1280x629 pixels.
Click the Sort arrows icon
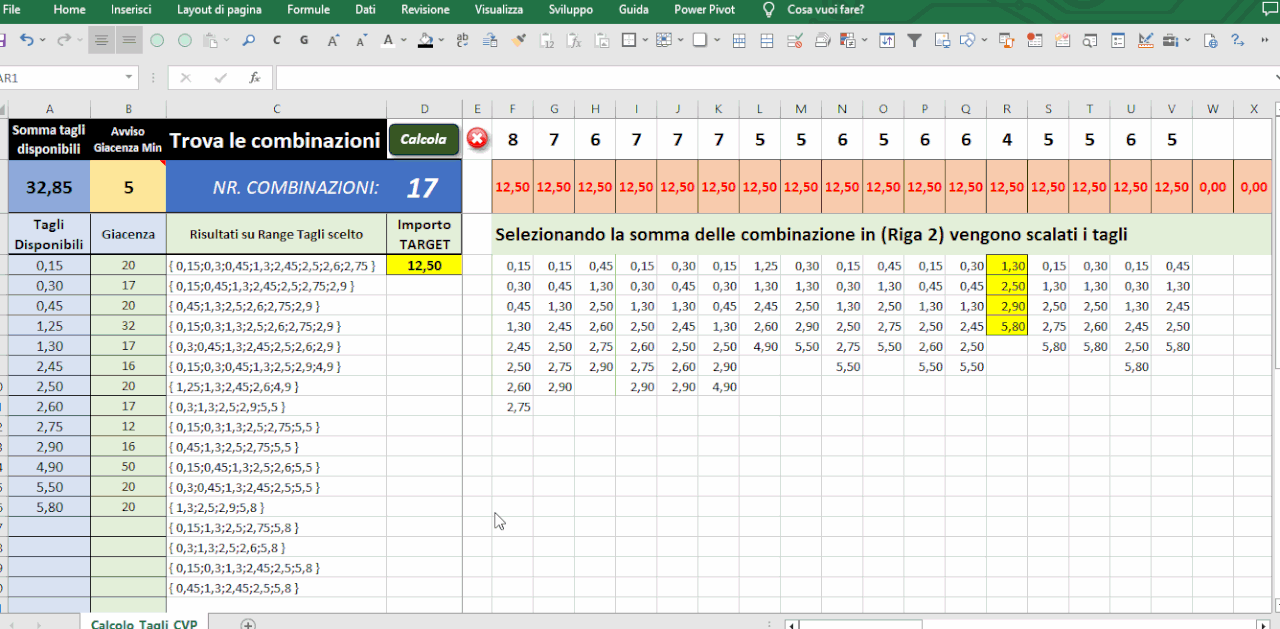(x=887, y=40)
